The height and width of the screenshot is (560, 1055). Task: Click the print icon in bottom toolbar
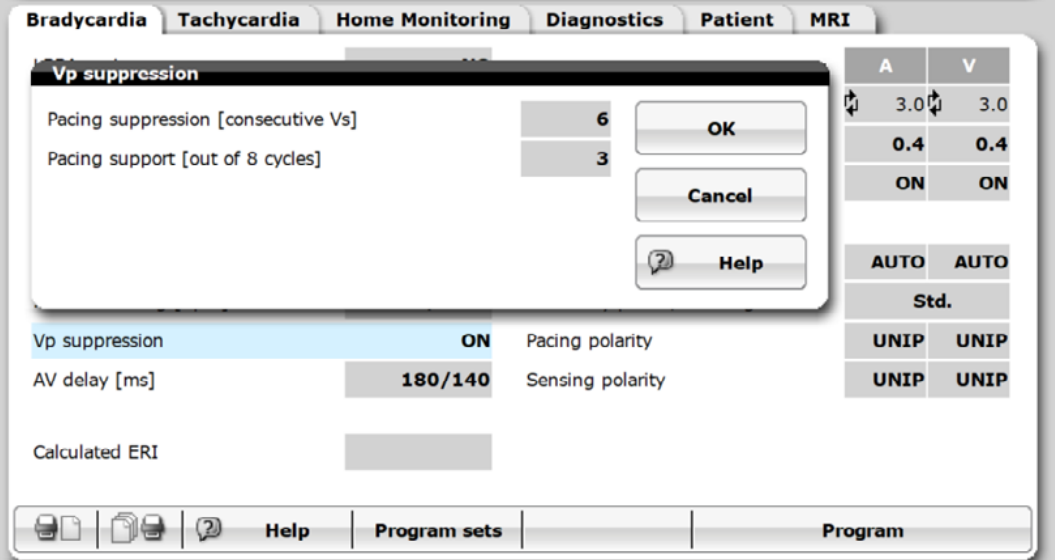click(x=58, y=528)
